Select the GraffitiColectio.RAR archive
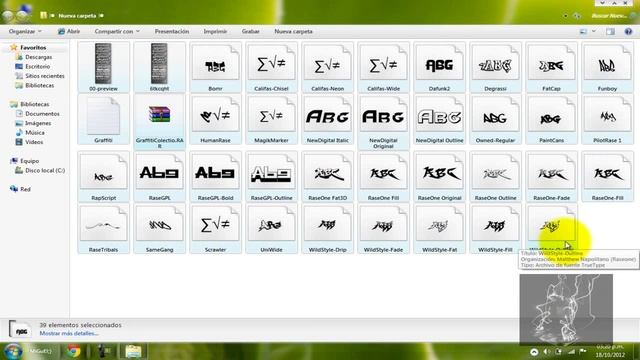The width and height of the screenshot is (640, 360). (x=159, y=122)
